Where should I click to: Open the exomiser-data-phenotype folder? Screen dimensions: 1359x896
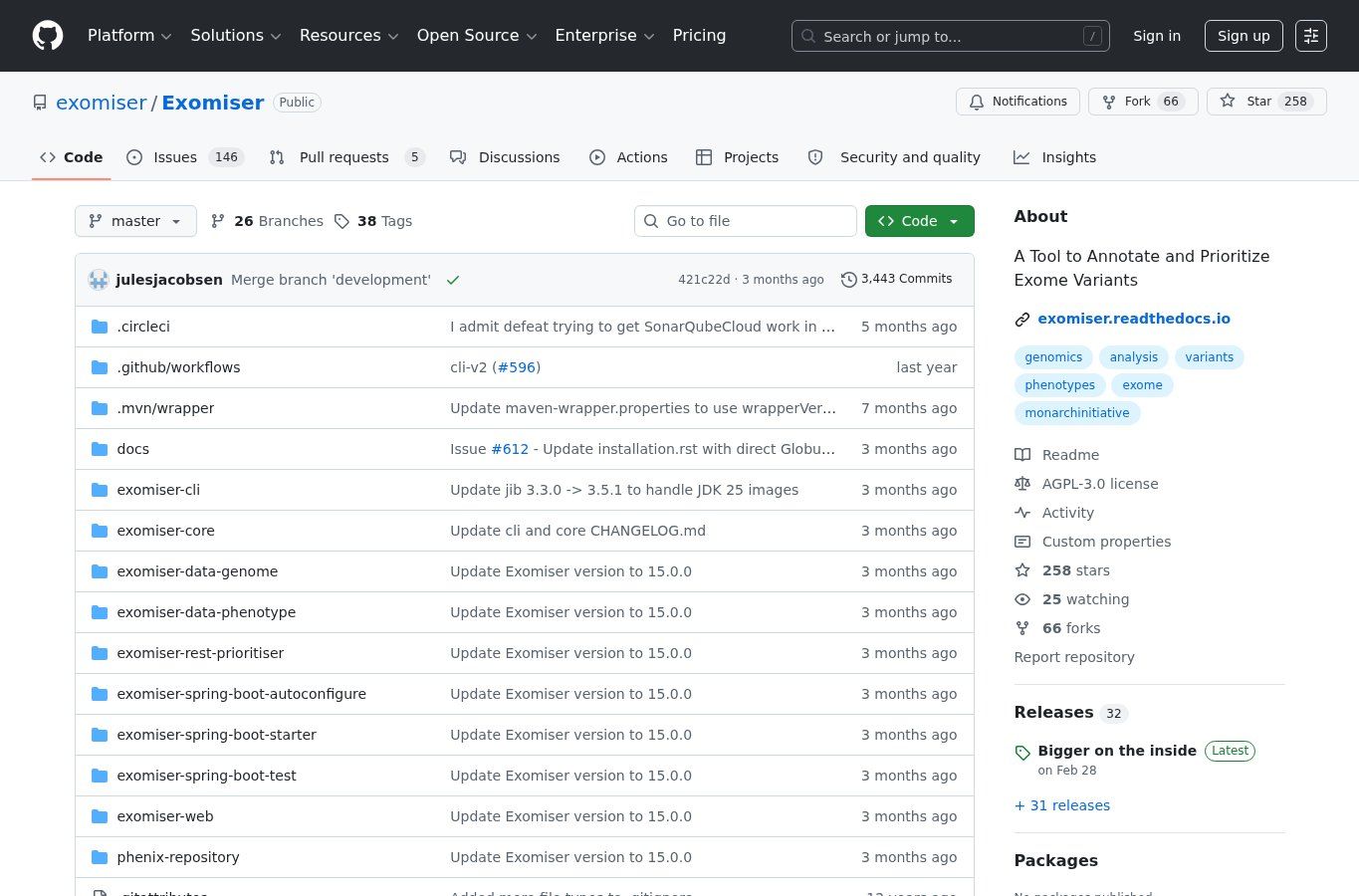click(206, 612)
